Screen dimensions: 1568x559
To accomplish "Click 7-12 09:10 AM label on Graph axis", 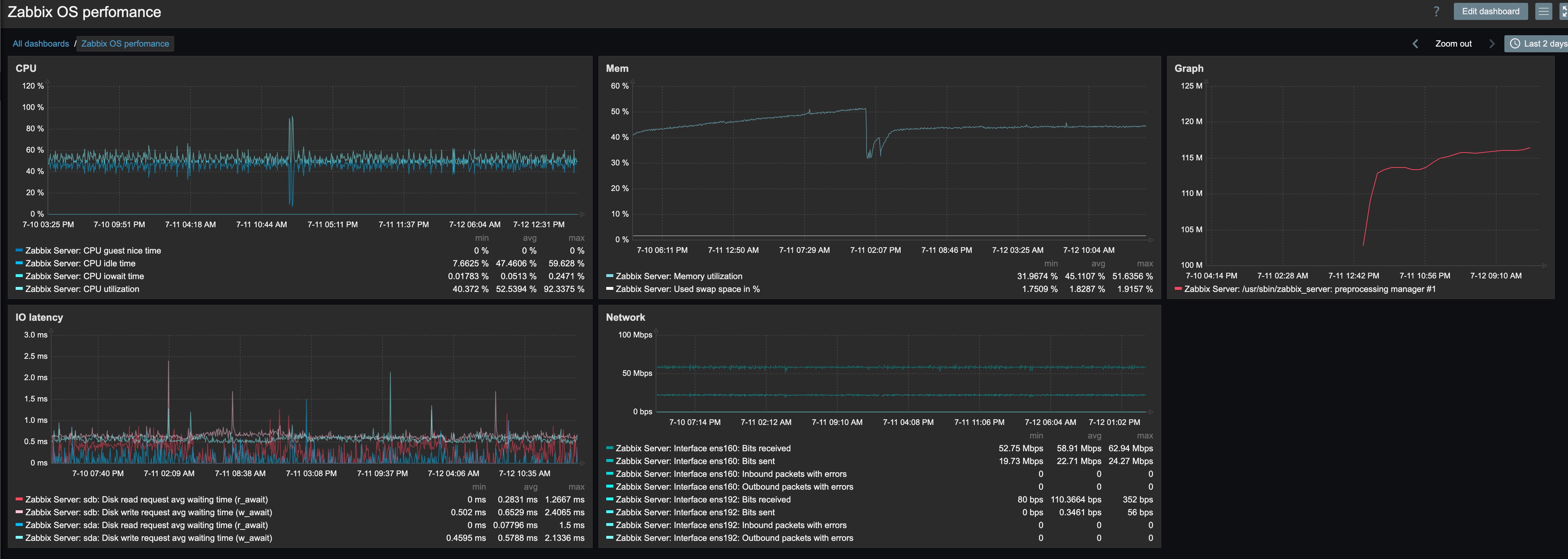I will (1495, 275).
